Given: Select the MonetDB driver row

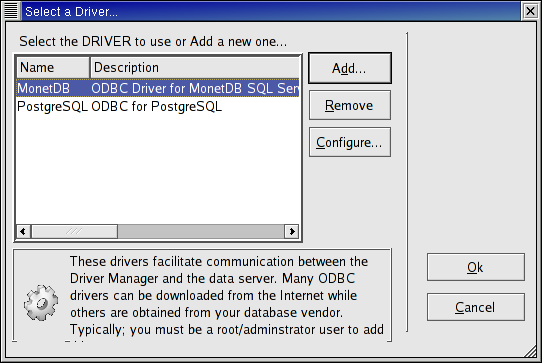Looking at the screenshot, I should [158, 88].
